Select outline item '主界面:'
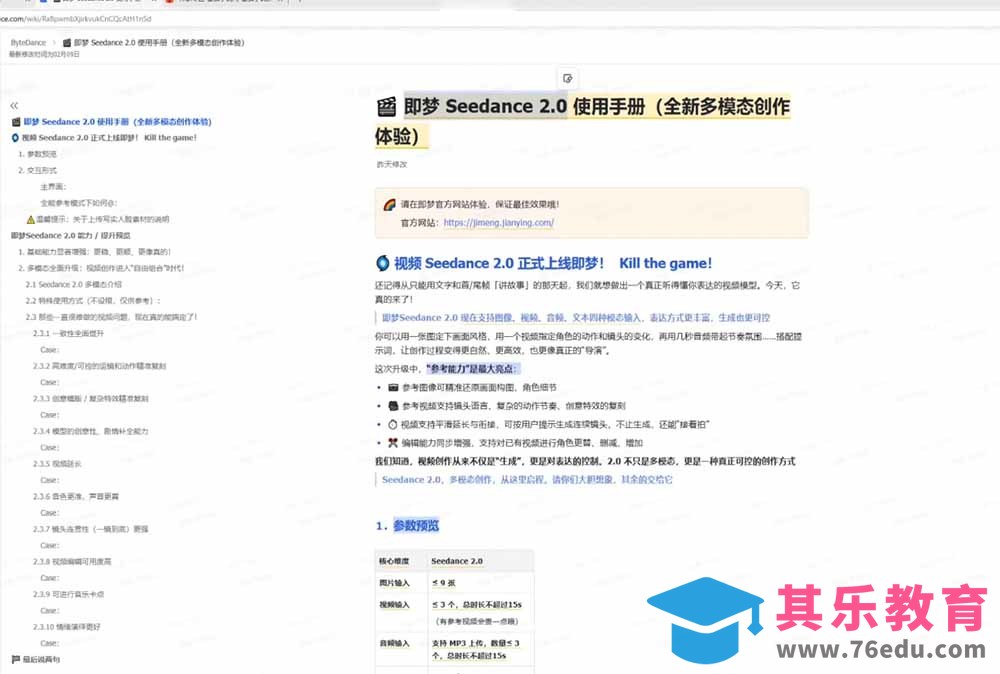 tap(53, 187)
